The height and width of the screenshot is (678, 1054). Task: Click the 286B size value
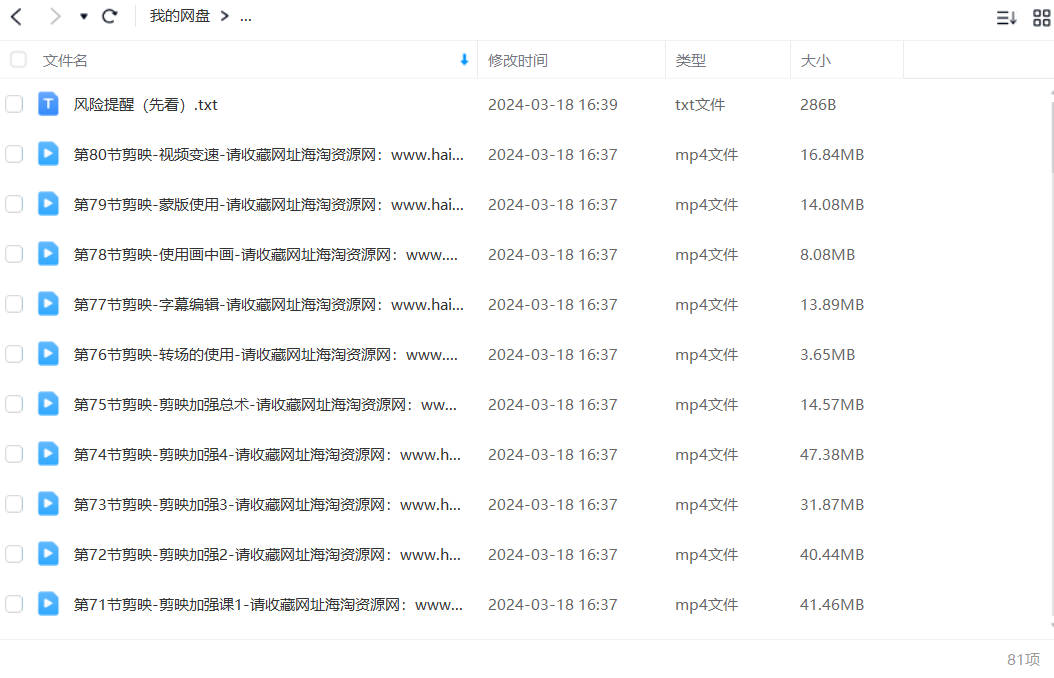[x=818, y=105]
